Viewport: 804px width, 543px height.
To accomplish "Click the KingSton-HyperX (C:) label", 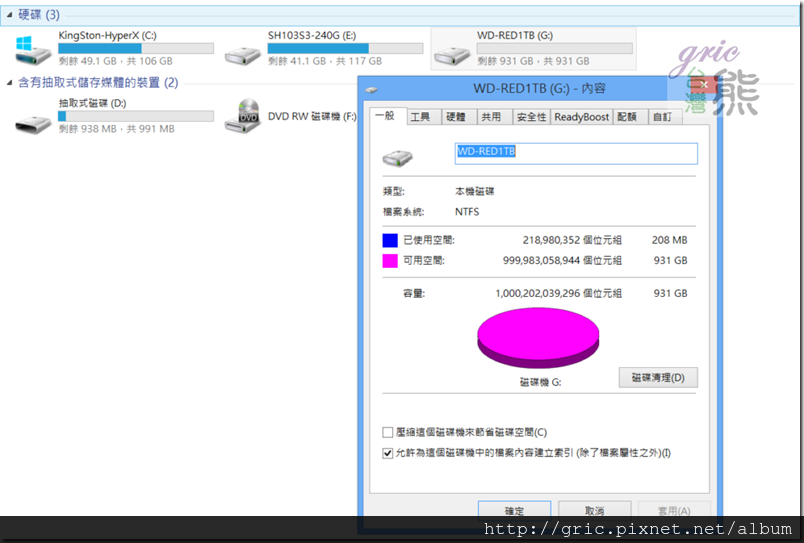I will [x=107, y=35].
